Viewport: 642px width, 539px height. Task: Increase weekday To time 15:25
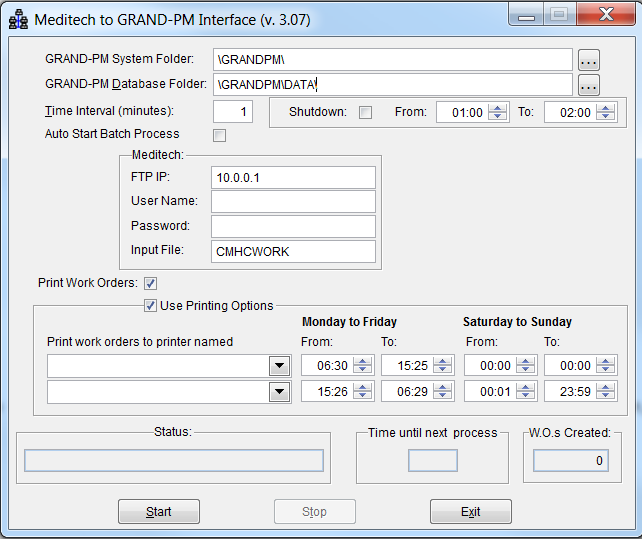442,361
